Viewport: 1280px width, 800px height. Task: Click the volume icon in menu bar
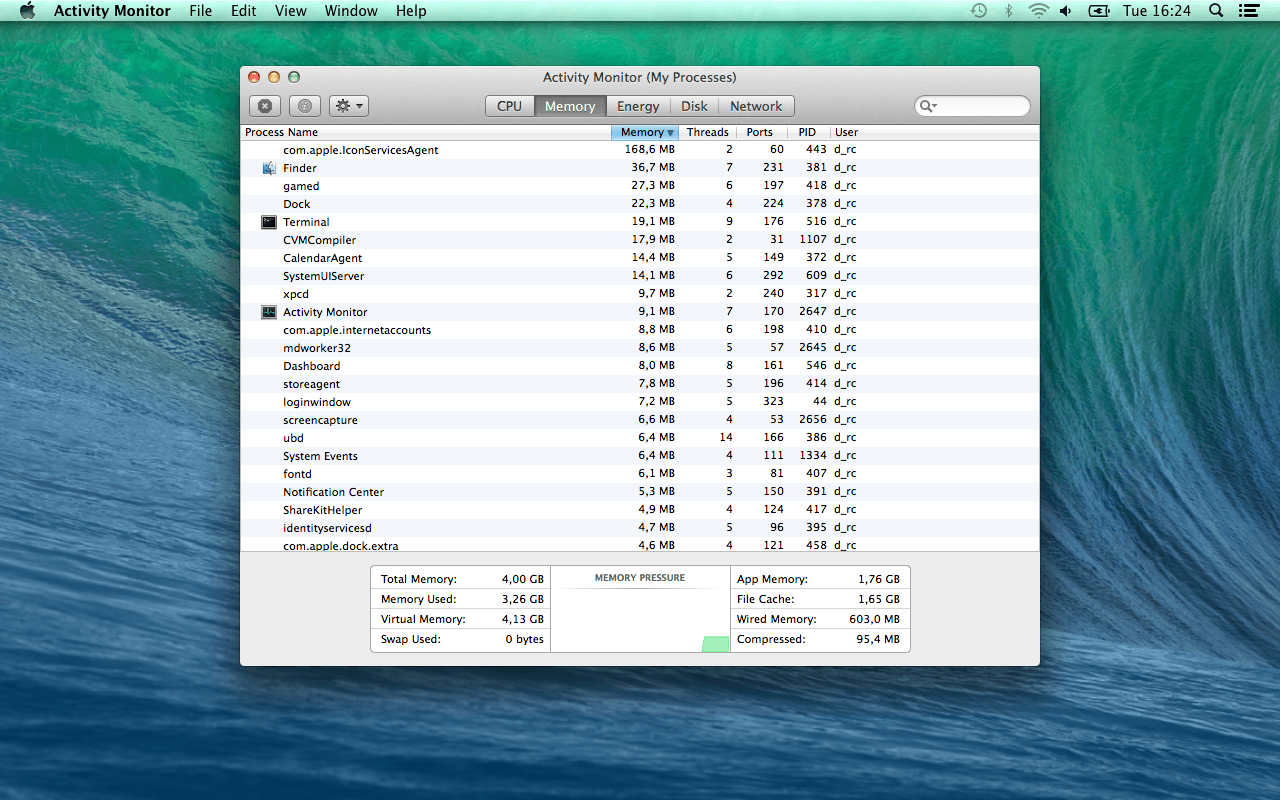click(x=1066, y=11)
